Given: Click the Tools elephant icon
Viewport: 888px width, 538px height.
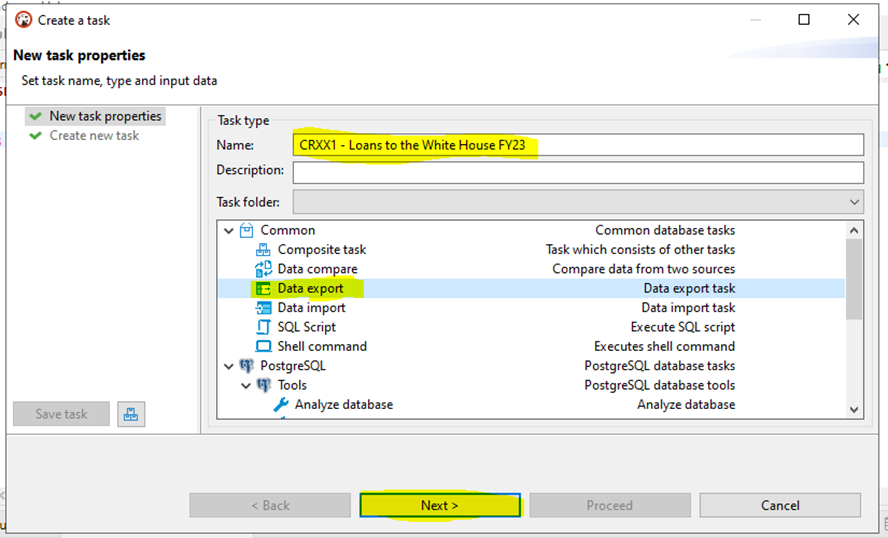Looking at the screenshot, I should tap(264, 385).
